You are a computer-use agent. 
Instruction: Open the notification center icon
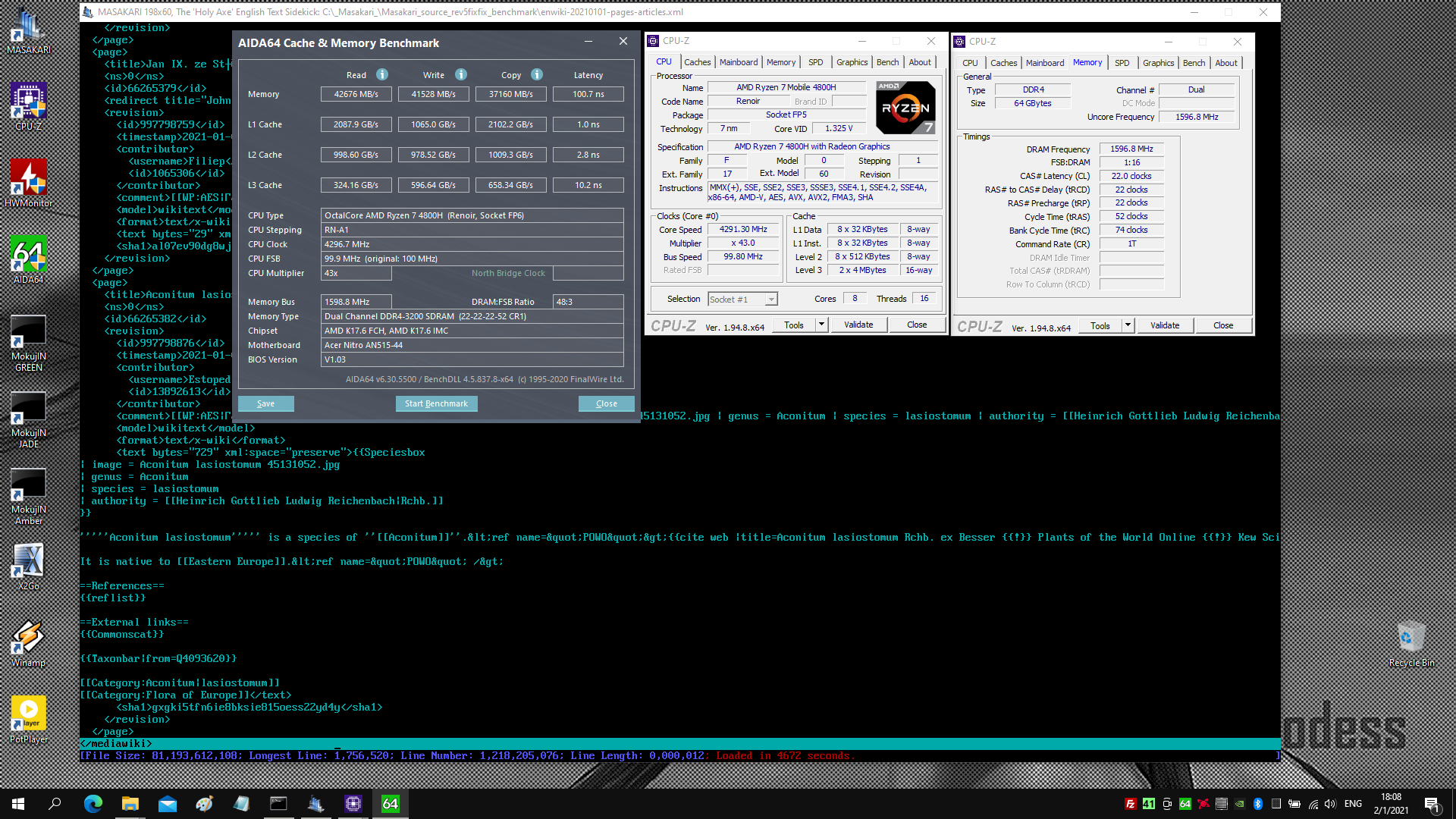click(x=1432, y=804)
